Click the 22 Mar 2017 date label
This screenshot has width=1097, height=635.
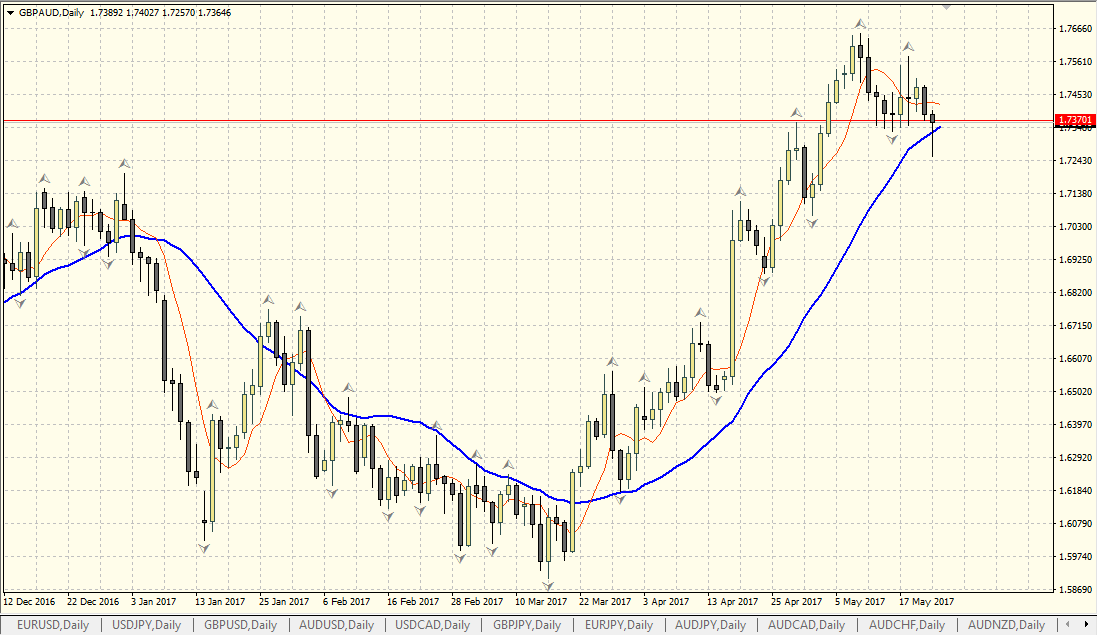(x=605, y=601)
